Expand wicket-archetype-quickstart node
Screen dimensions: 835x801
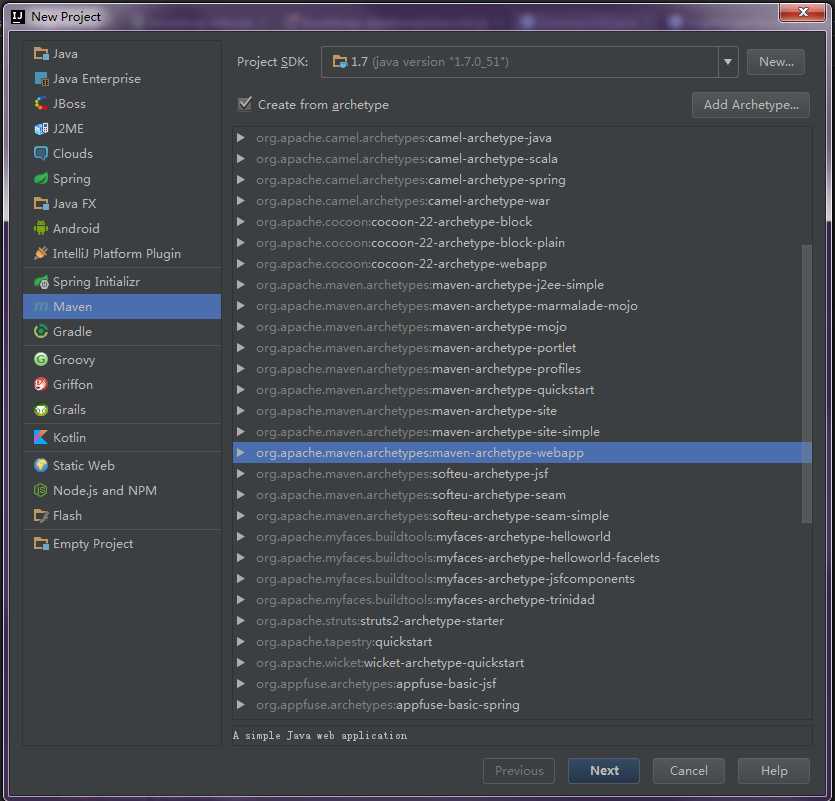coord(241,663)
